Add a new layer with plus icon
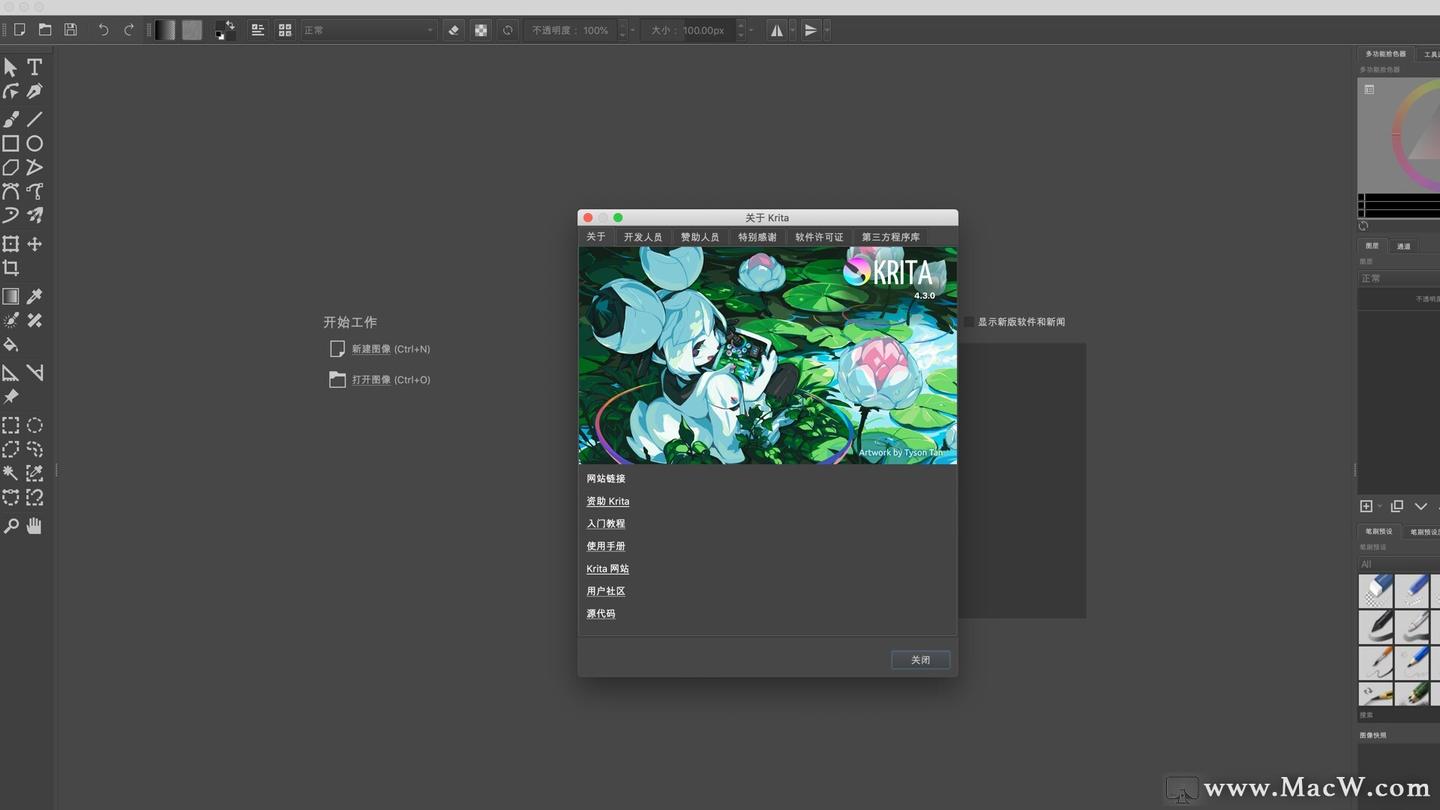The width and height of the screenshot is (1440, 810). [1367, 507]
